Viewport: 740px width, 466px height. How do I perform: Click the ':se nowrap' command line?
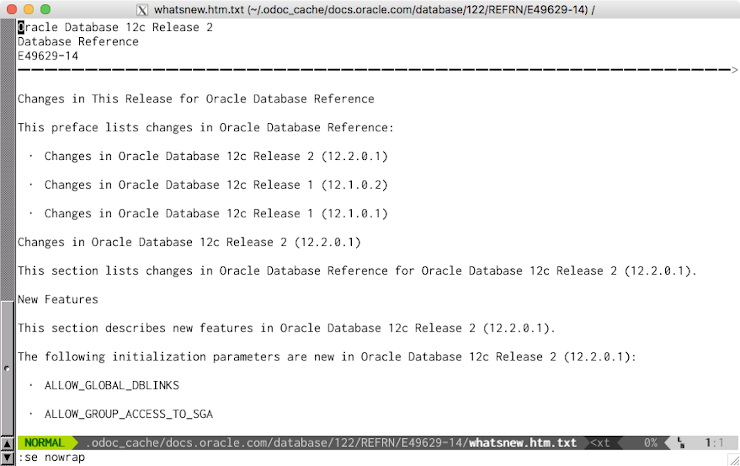[x=51, y=458]
